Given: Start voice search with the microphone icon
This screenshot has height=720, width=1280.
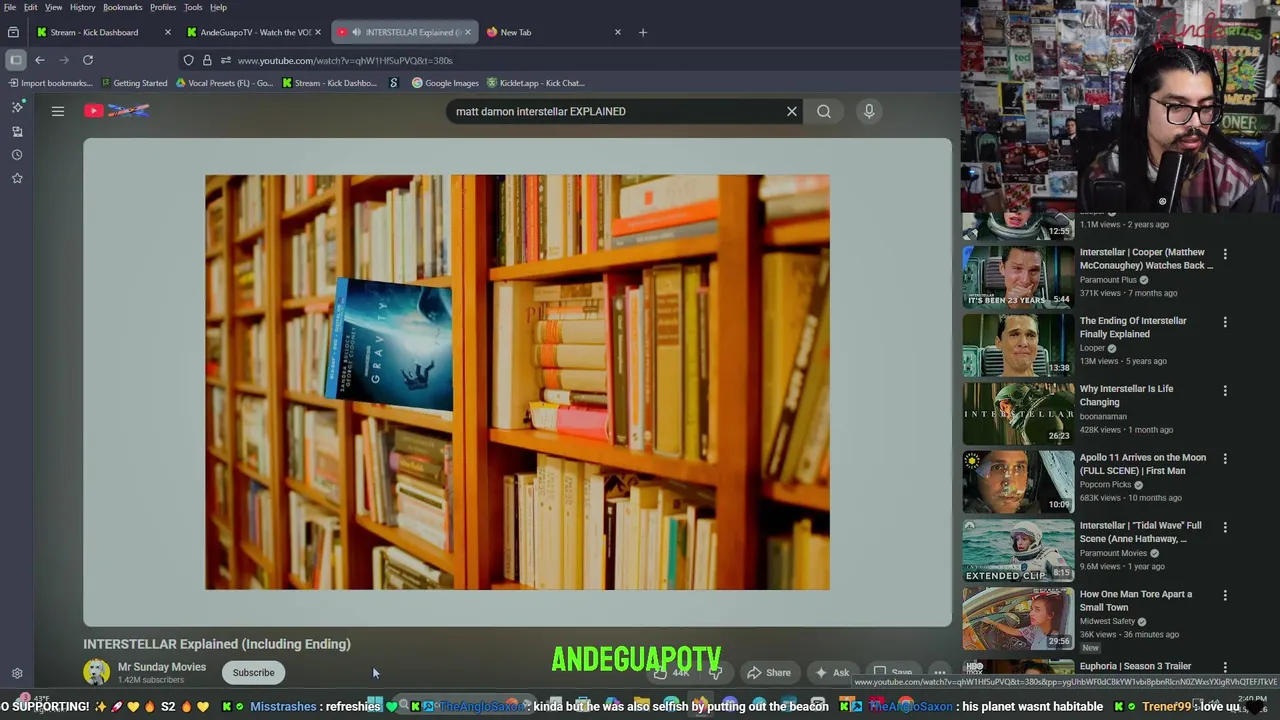Looking at the screenshot, I should pos(869,111).
